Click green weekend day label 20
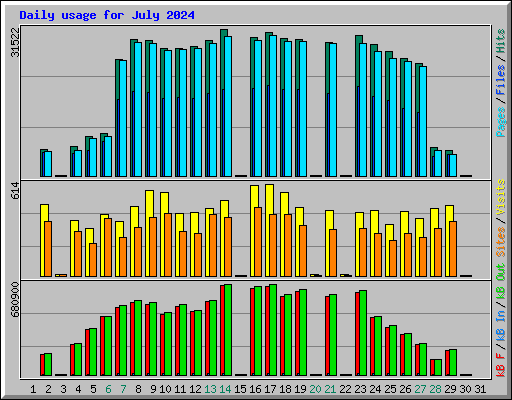Image resolution: width=512 pixels, height=400 pixels. coord(315,389)
